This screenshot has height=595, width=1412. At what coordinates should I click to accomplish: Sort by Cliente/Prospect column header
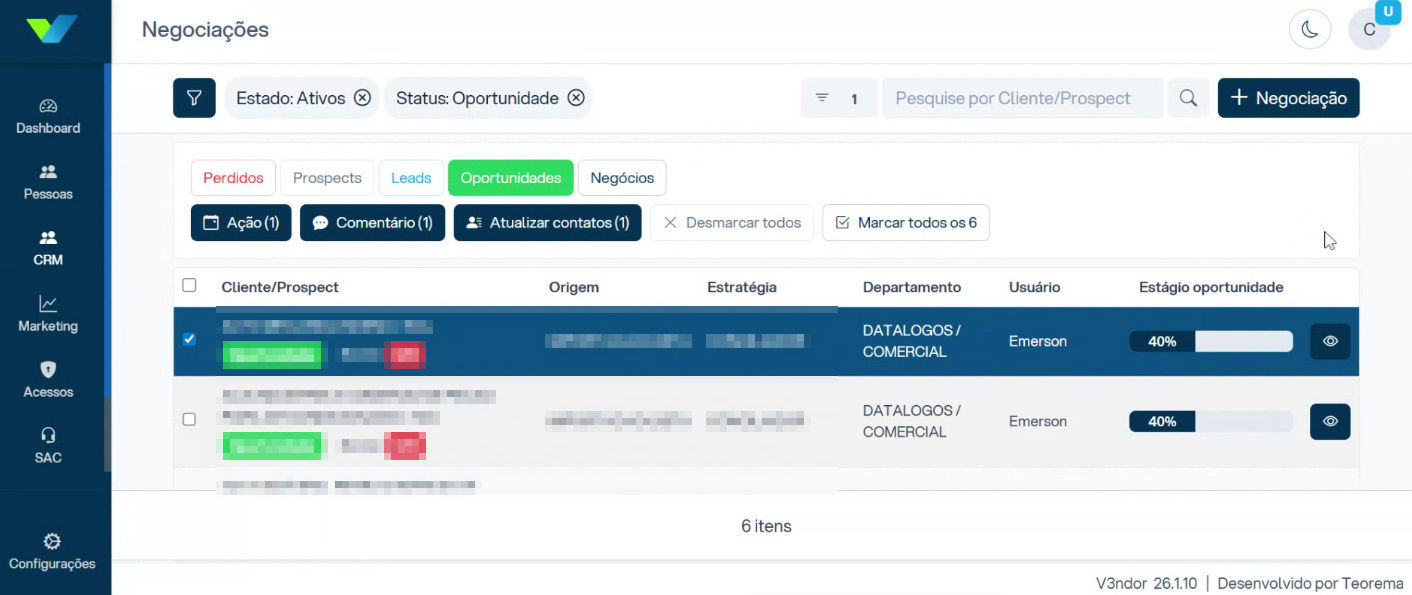(x=280, y=287)
